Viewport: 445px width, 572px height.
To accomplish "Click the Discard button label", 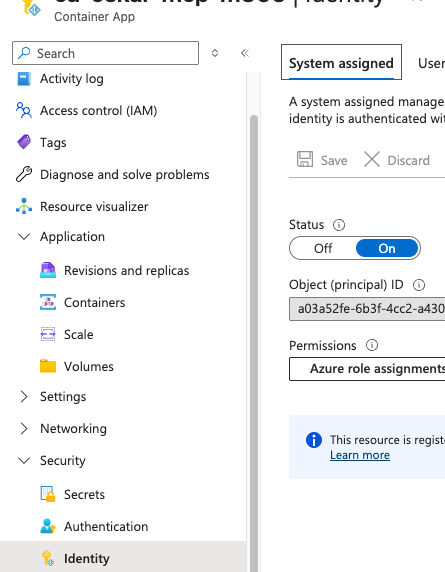I will coord(409,161).
